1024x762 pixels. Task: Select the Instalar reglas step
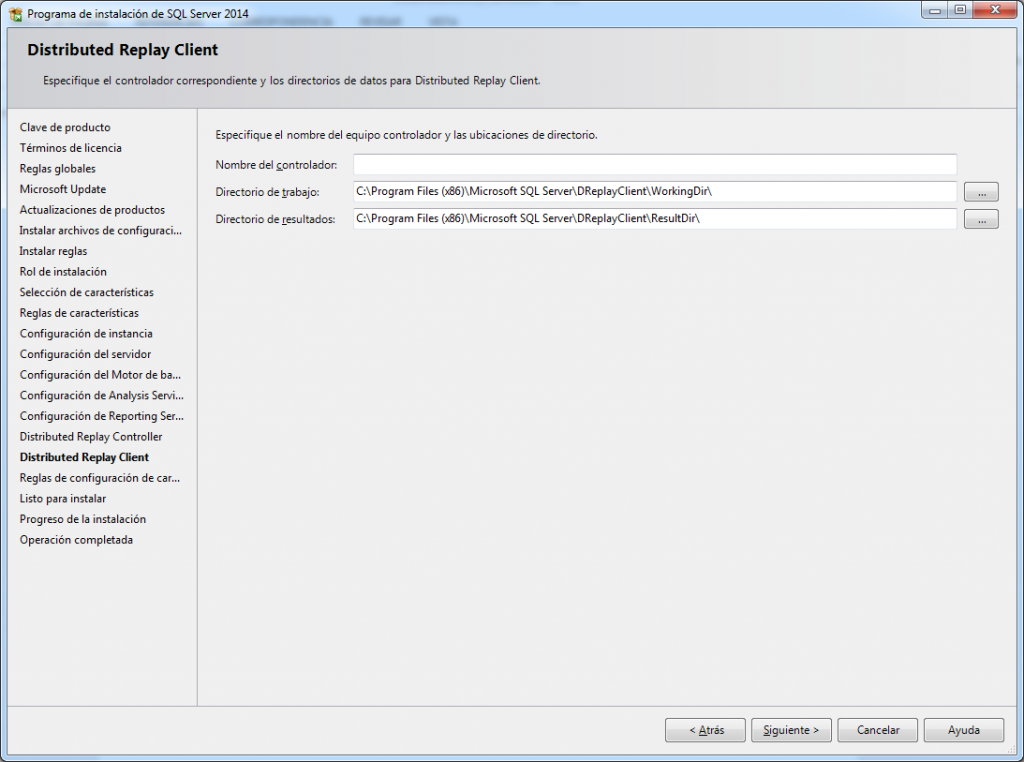pos(53,251)
